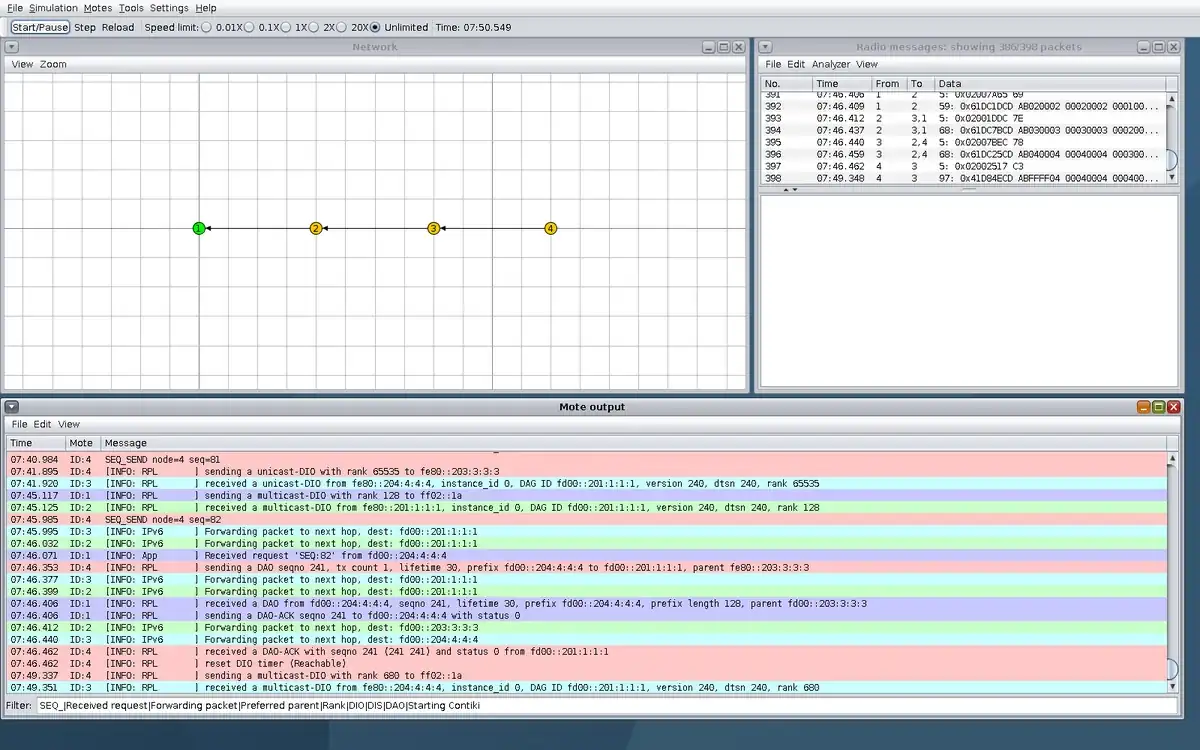Open the Simulation menu
The width and height of the screenshot is (1200, 750).
tap(53, 8)
